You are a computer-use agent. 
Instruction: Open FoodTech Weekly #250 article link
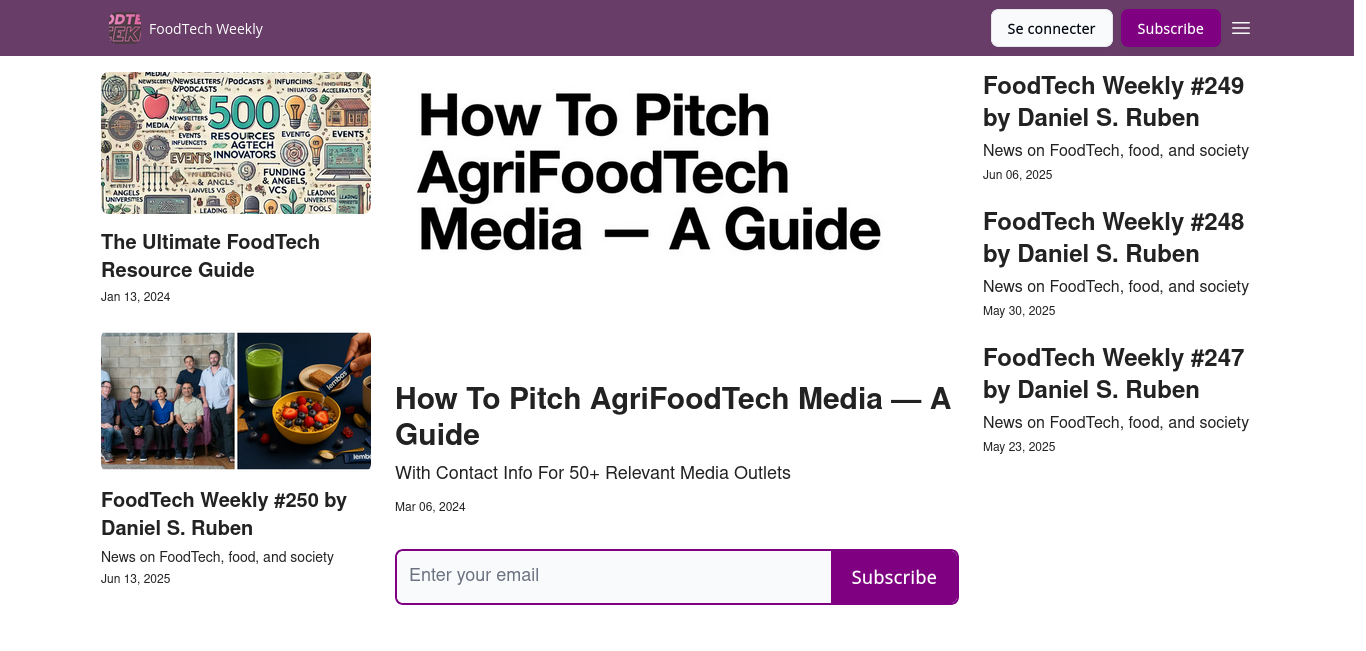(x=224, y=513)
